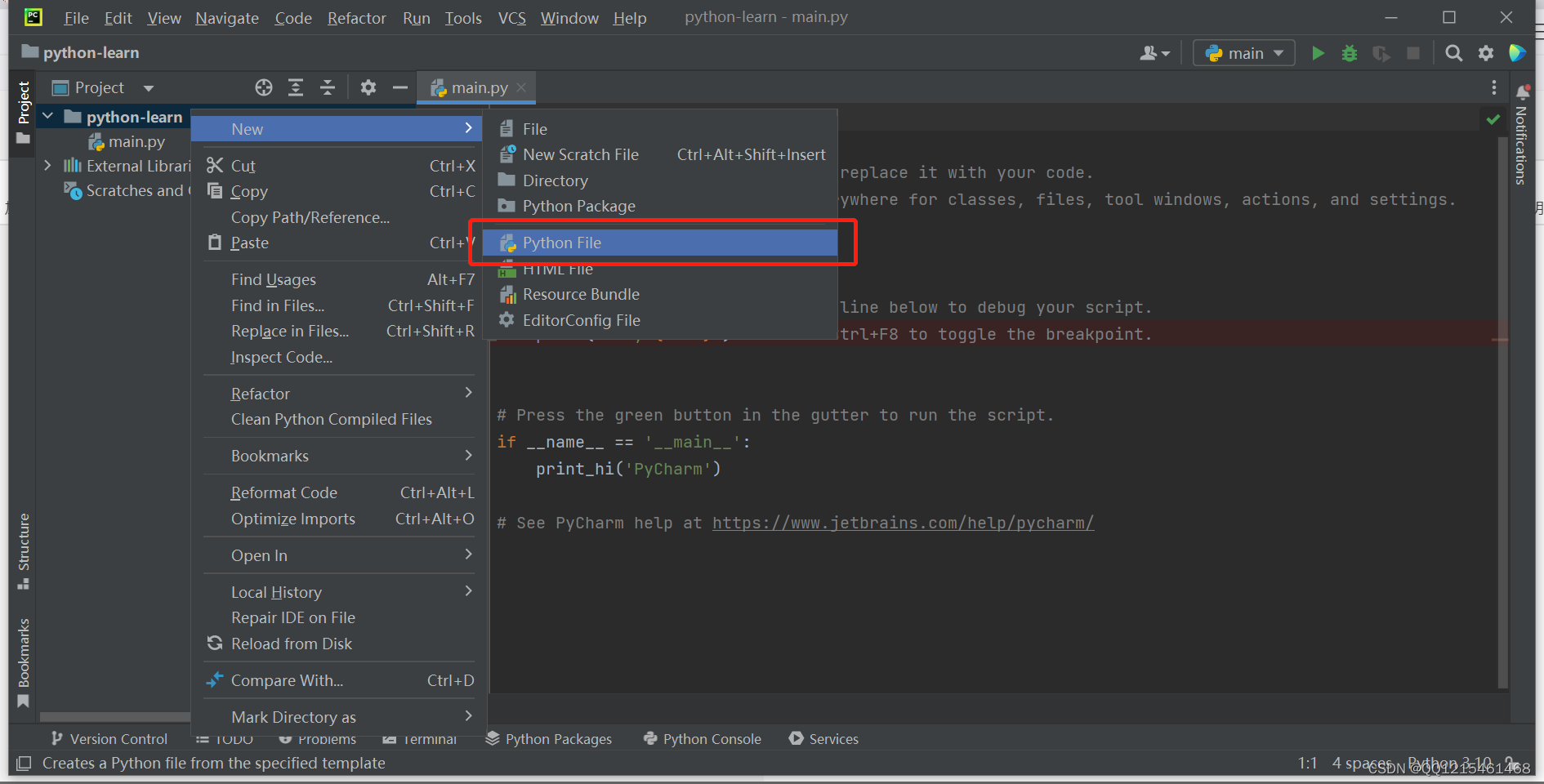The height and width of the screenshot is (784, 1544).
Task: Hide the Project panel with minus icon
Action: point(400,87)
